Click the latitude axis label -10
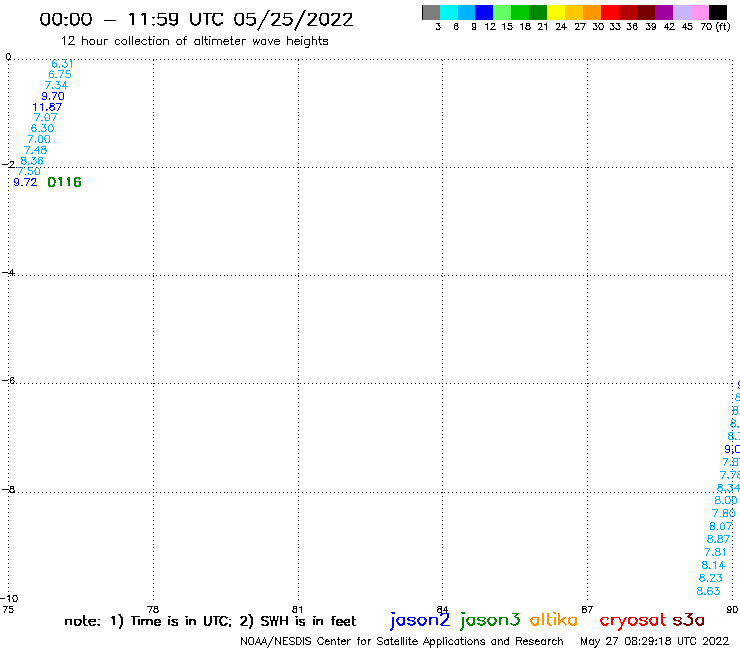 pyautogui.click(x=9, y=599)
